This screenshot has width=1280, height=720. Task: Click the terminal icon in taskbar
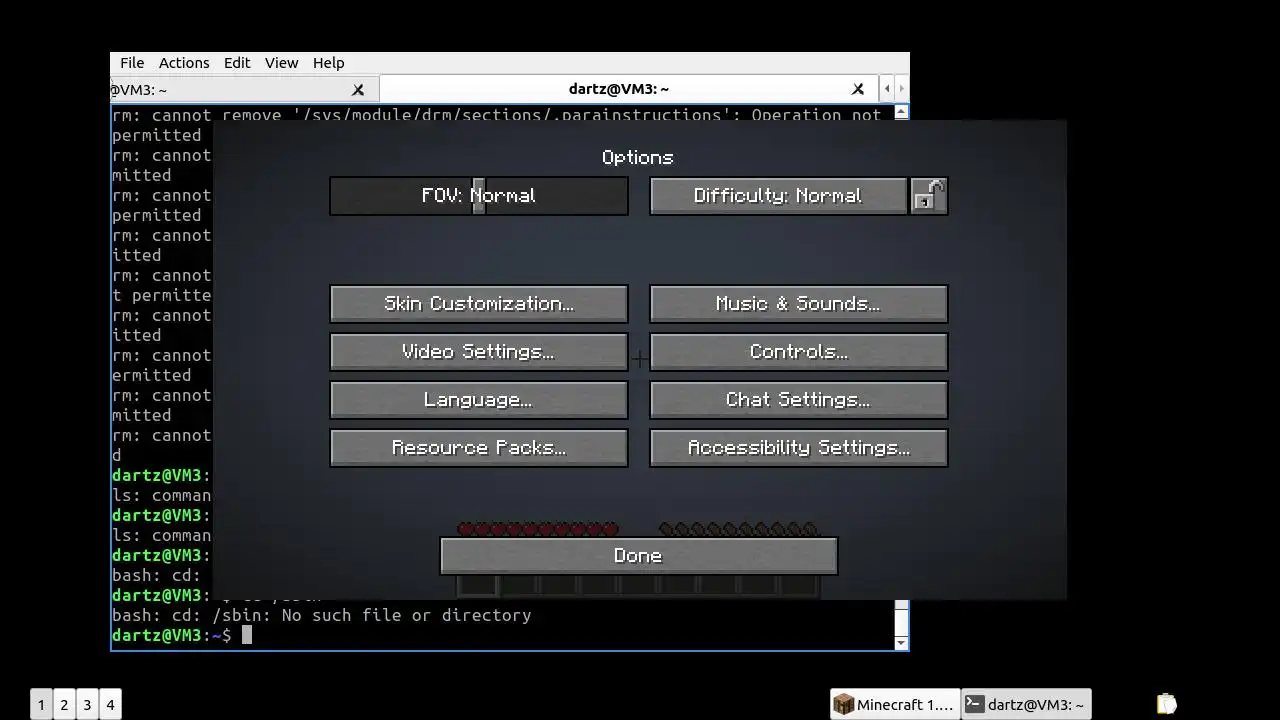click(975, 705)
